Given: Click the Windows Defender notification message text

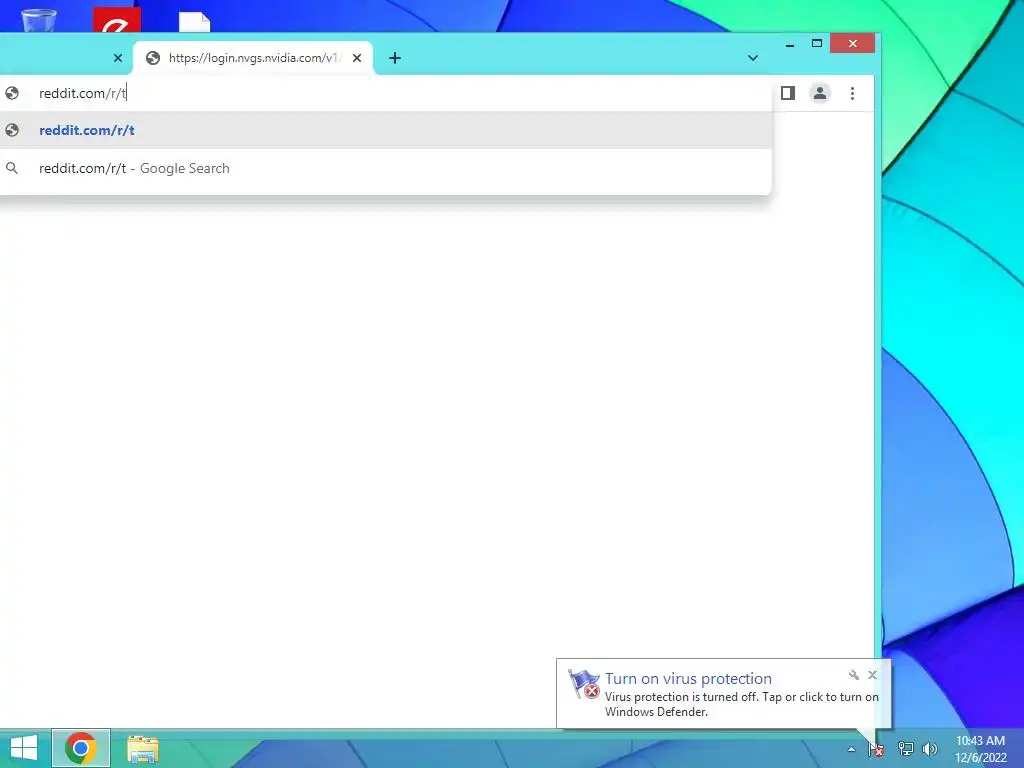Looking at the screenshot, I should 741,704.
